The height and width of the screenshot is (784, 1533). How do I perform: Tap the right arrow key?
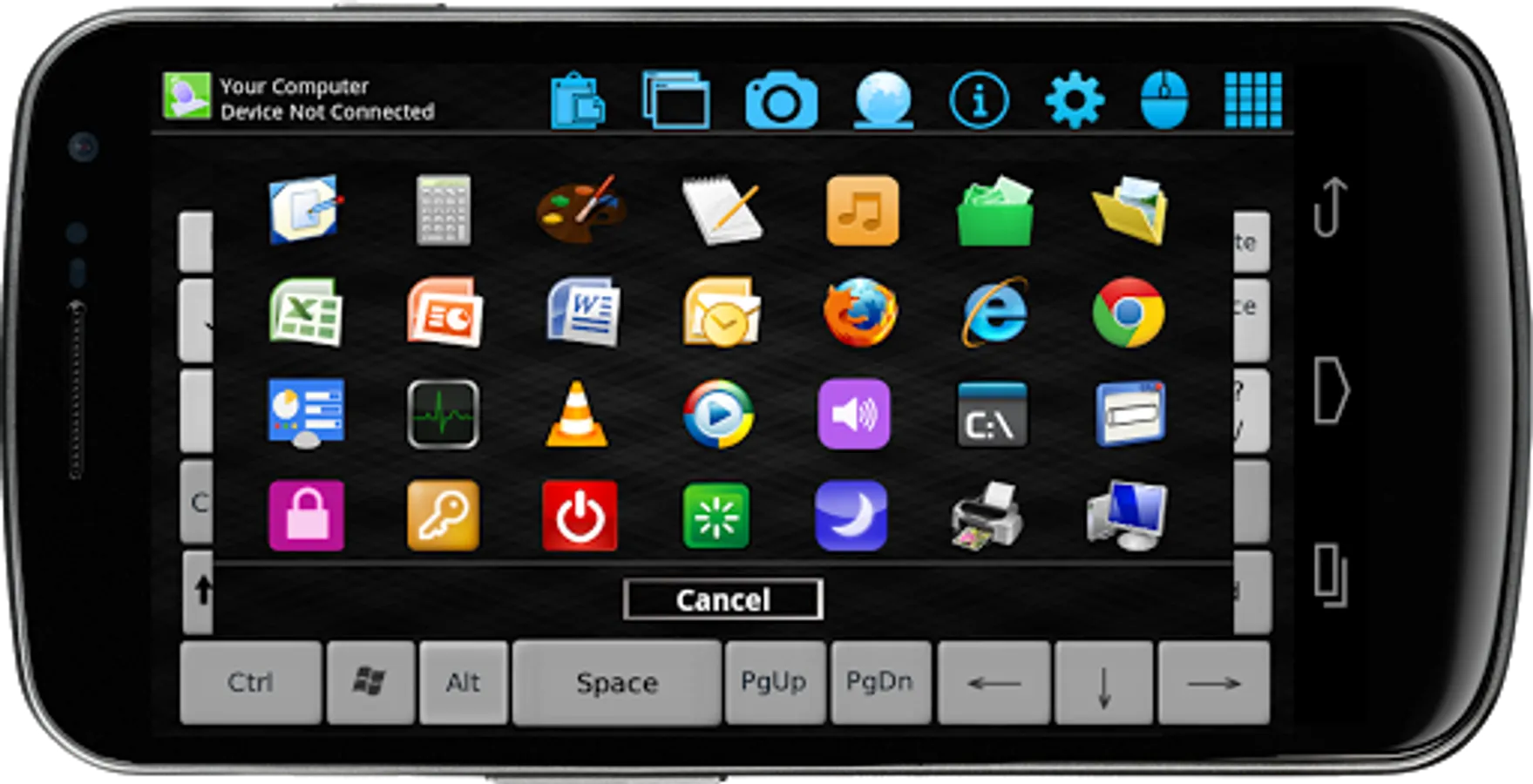[x=1213, y=683]
